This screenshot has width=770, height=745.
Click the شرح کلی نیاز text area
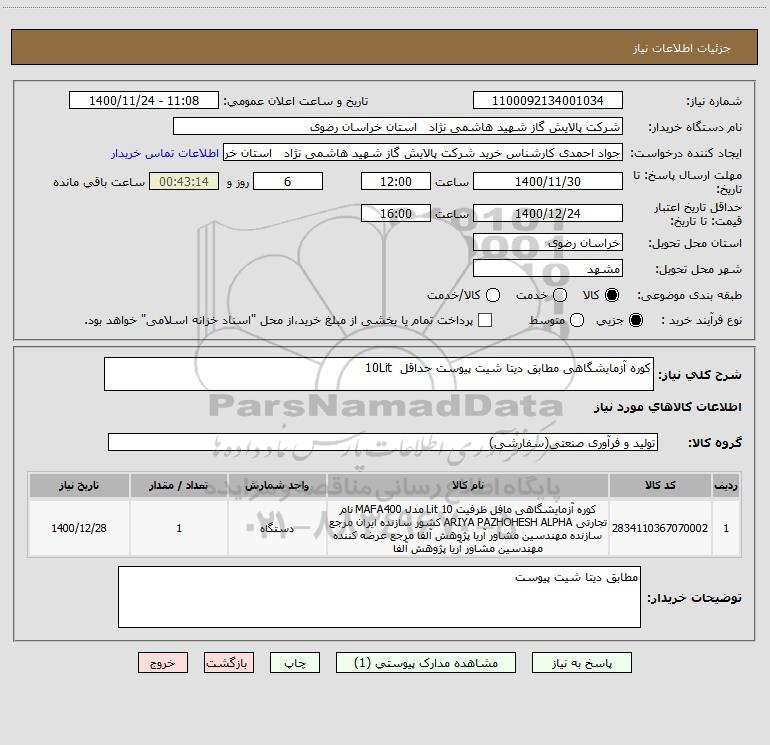click(379, 374)
